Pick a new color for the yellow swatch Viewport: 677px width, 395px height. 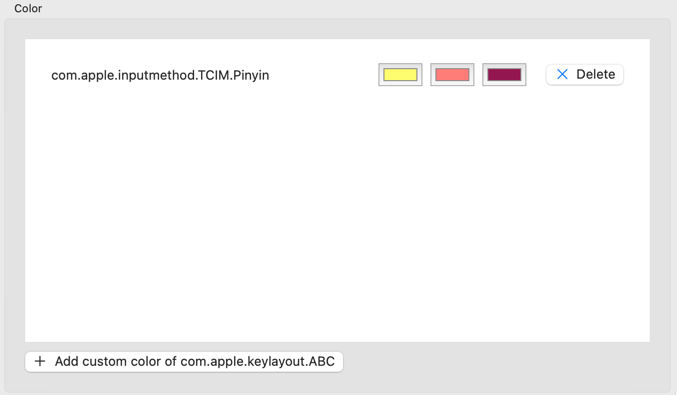tap(400, 75)
